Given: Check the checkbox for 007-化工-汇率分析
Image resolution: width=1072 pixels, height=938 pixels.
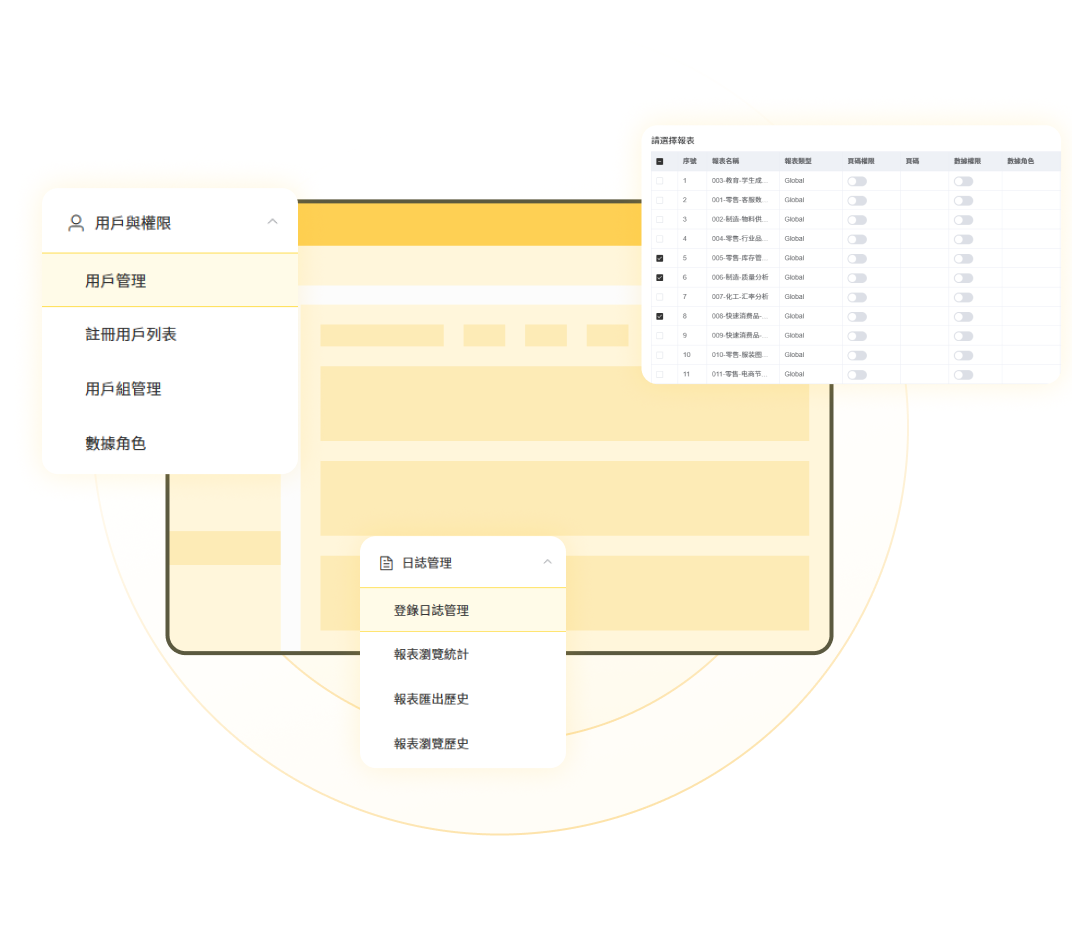Looking at the screenshot, I should pos(662,296).
